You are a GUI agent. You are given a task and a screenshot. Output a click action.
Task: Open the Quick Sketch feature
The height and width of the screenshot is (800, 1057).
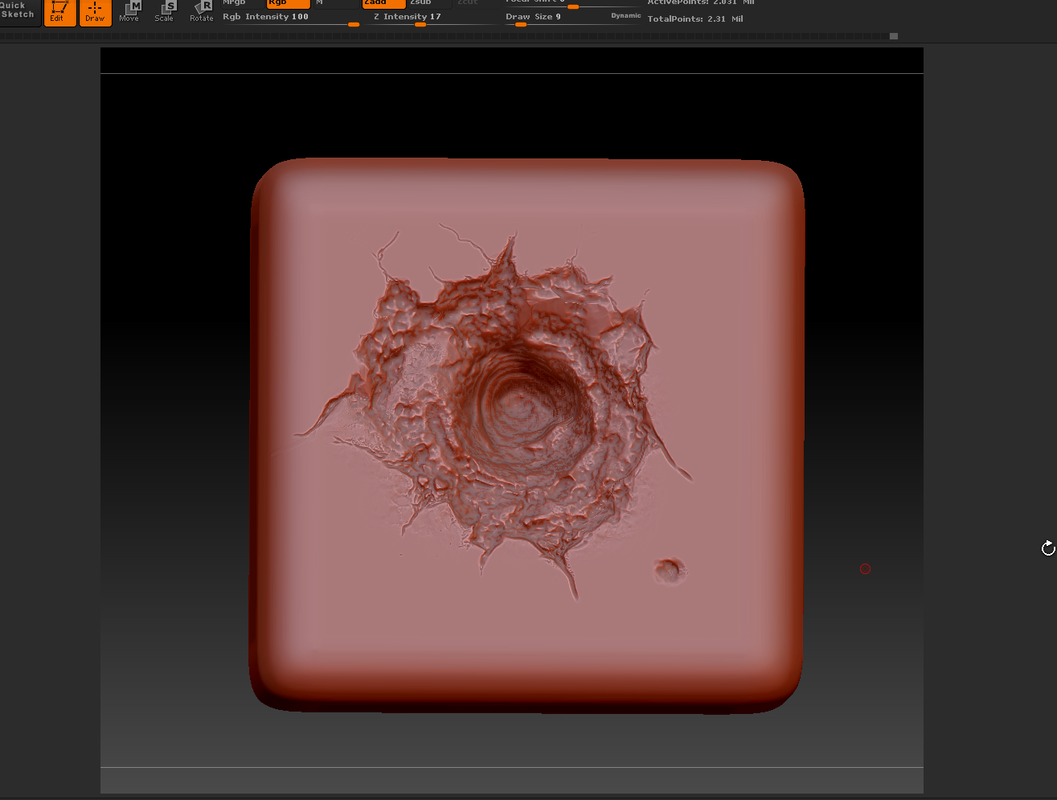point(16,11)
